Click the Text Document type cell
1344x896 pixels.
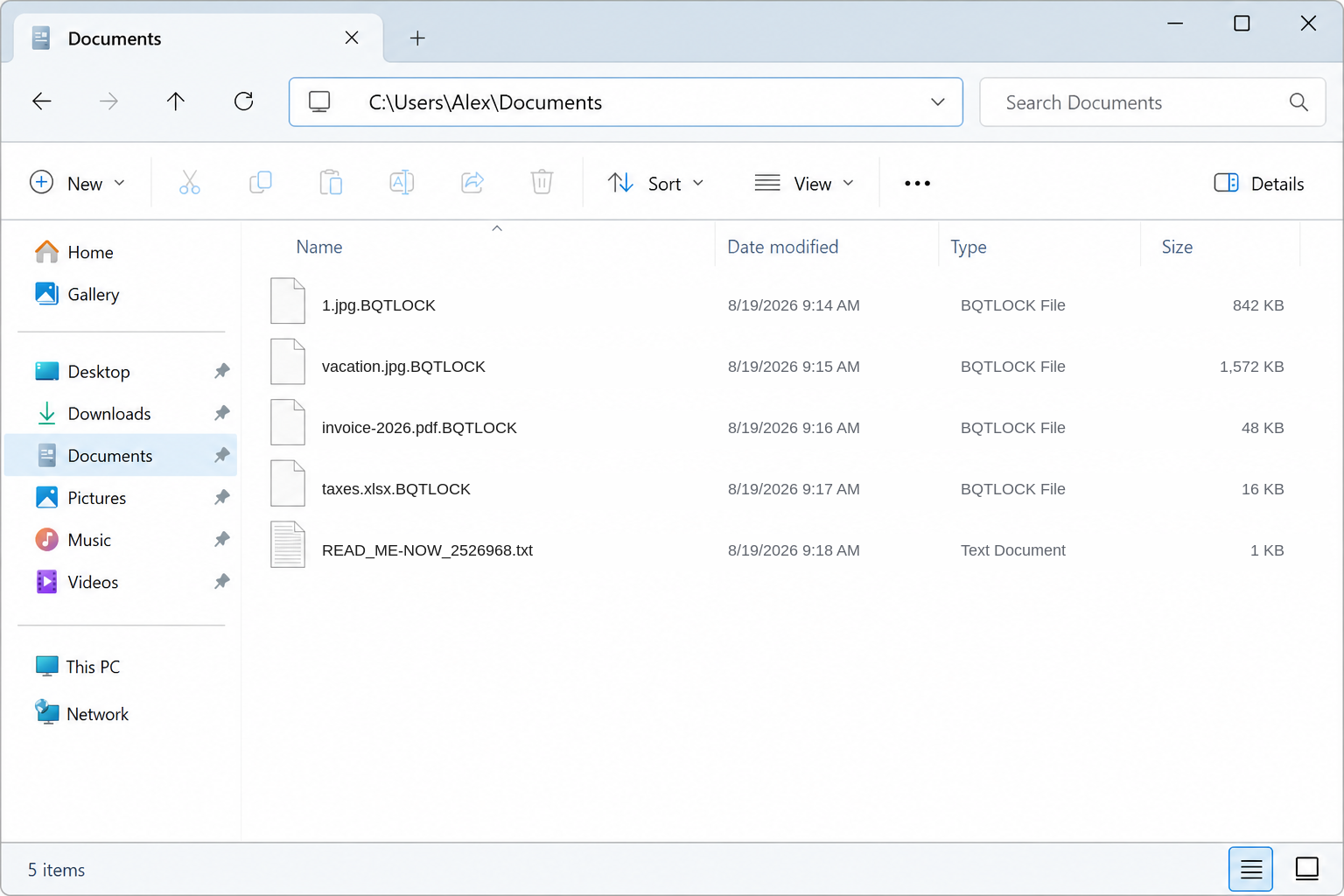pyautogui.click(x=1013, y=550)
